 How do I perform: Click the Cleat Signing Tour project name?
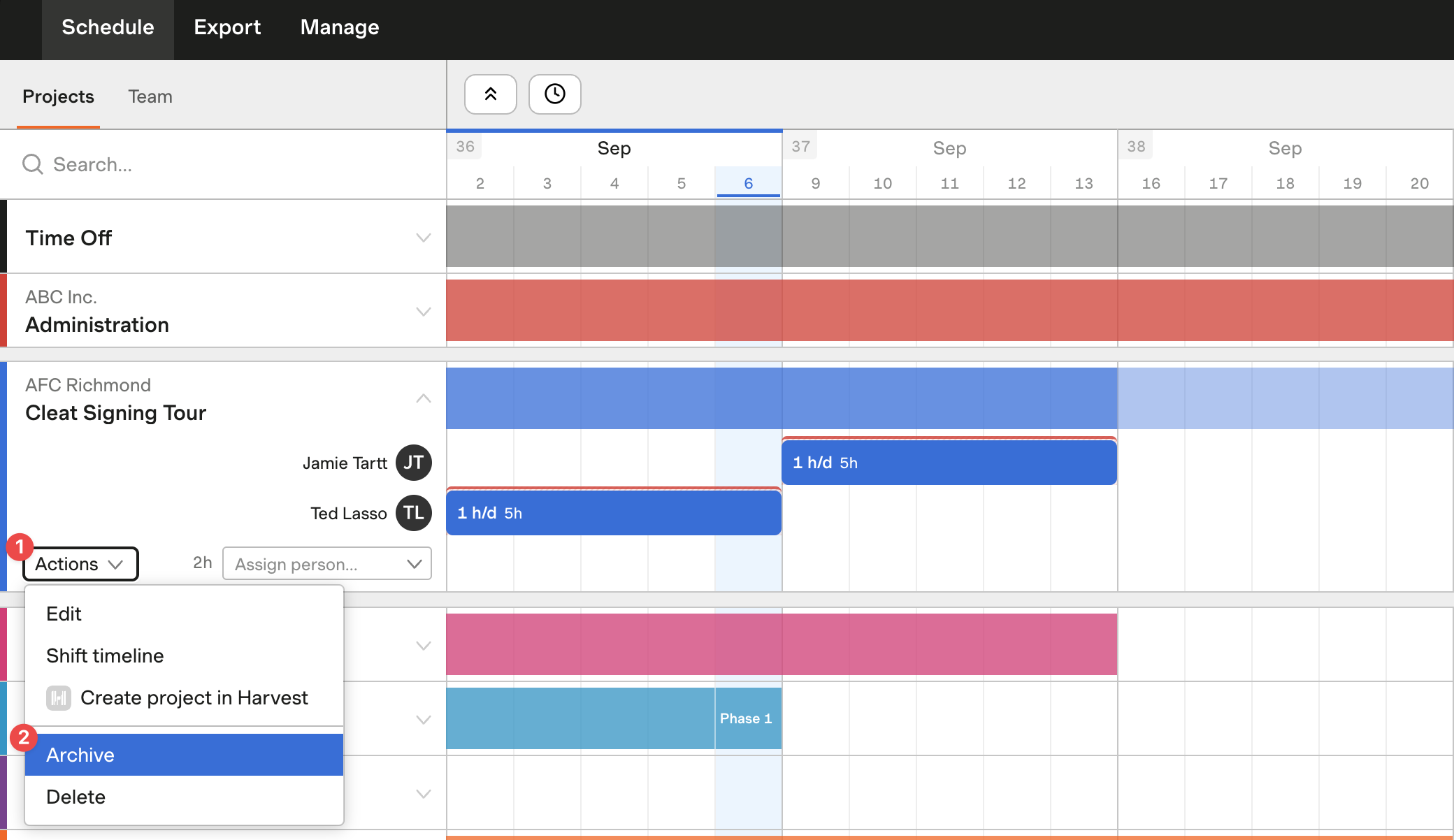116,413
